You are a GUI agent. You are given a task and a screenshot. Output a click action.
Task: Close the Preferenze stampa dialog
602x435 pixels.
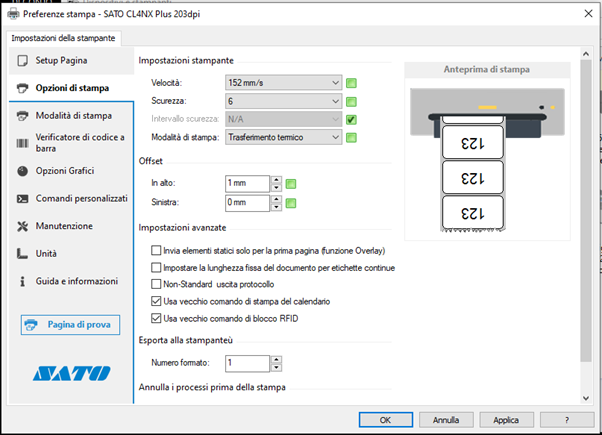(588, 14)
